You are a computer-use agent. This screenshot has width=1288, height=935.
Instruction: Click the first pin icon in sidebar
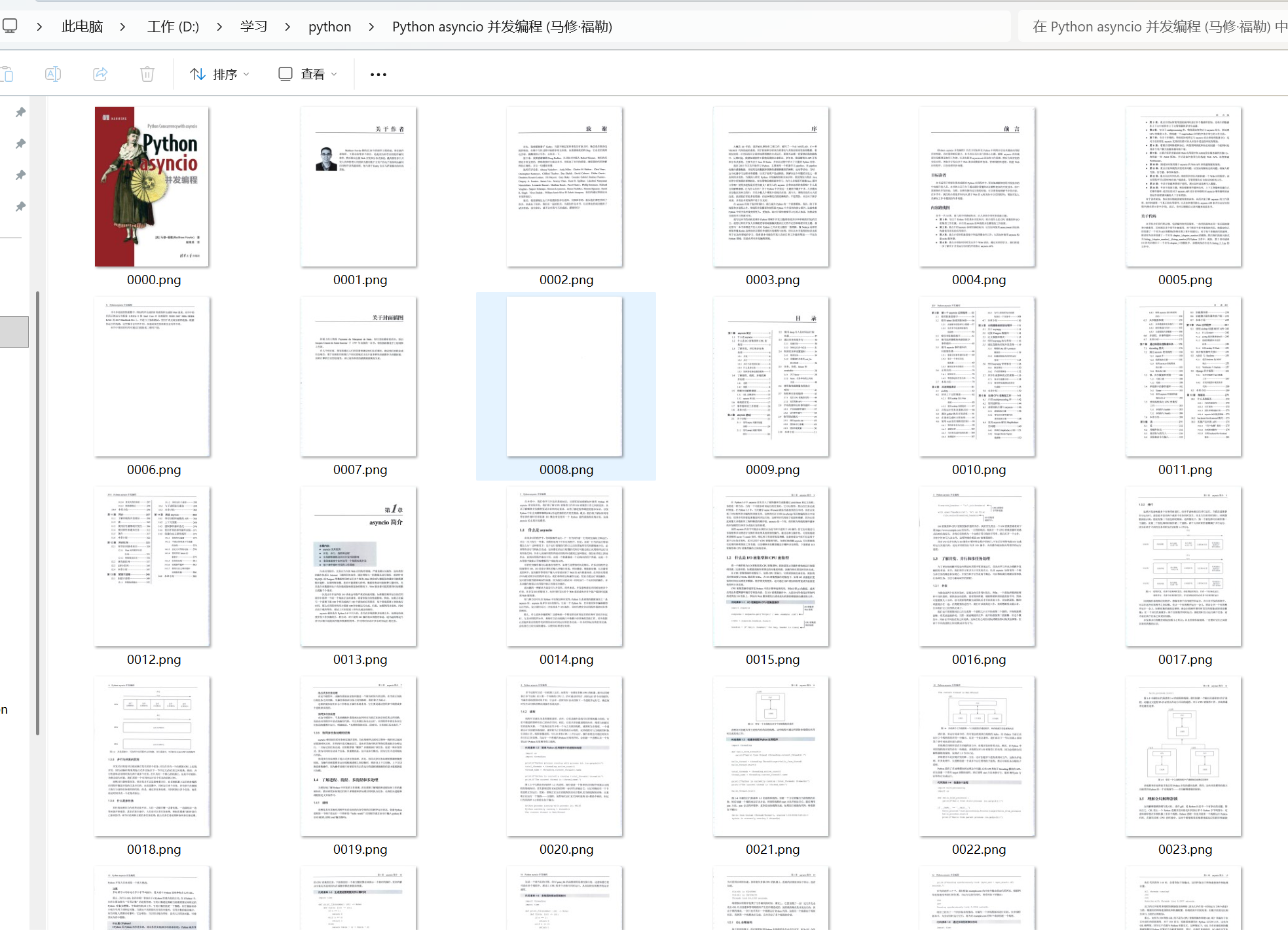[20, 112]
